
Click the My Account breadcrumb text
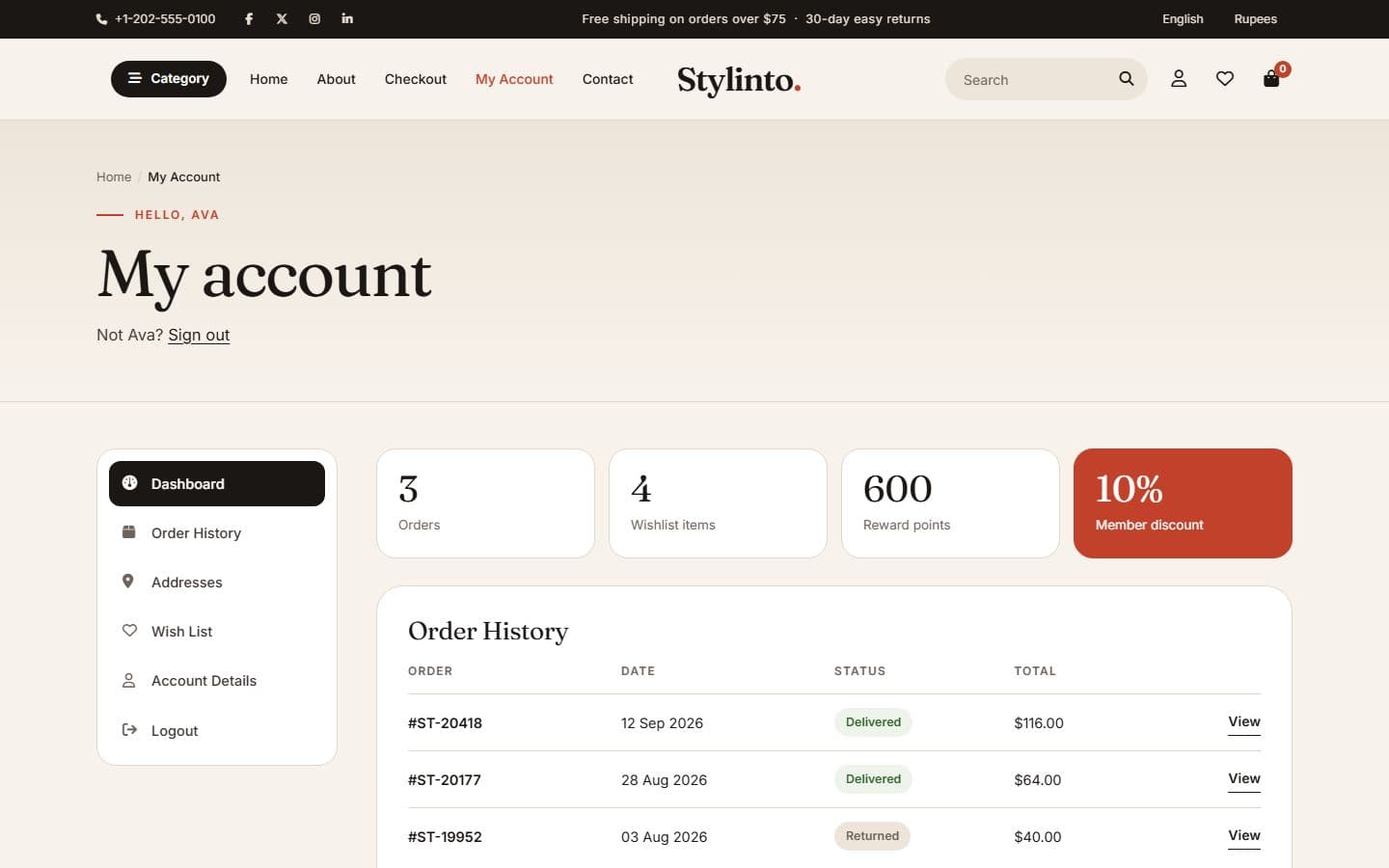point(183,176)
